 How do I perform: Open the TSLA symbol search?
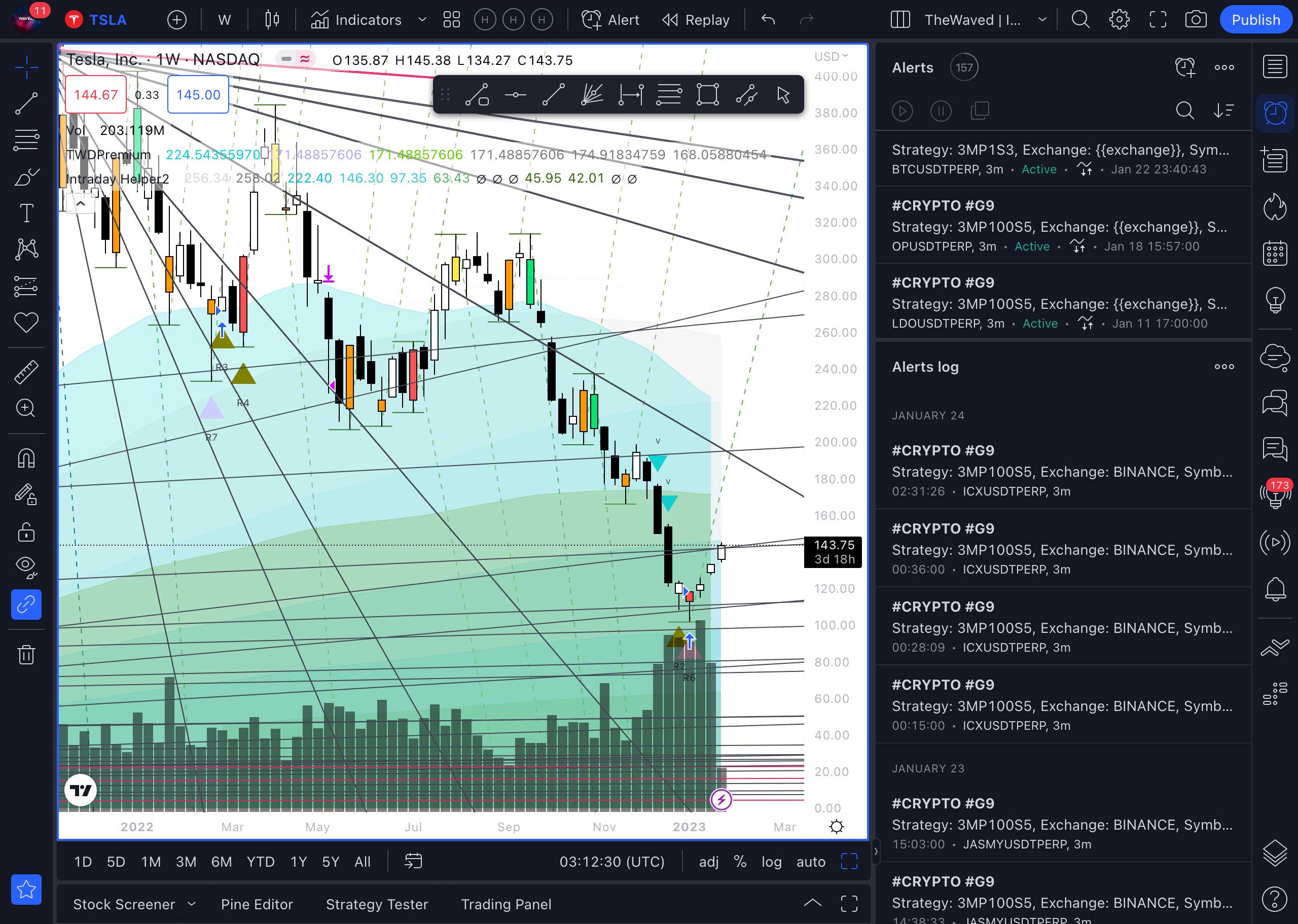coord(96,20)
